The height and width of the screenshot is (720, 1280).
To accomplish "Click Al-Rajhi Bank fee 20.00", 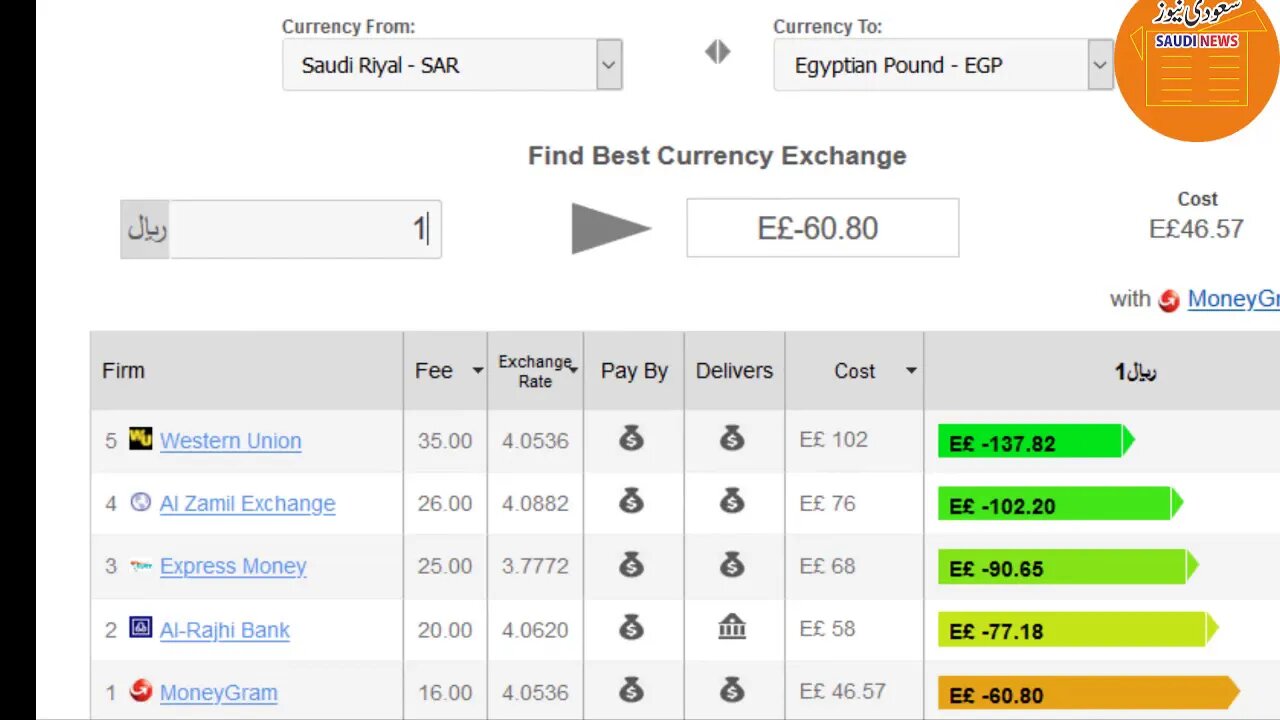I will click(x=445, y=630).
